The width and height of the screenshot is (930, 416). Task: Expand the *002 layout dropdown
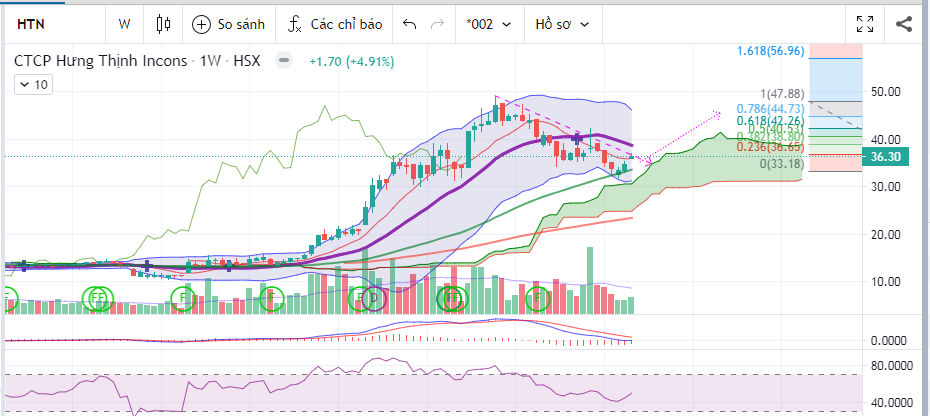[x=489, y=24]
